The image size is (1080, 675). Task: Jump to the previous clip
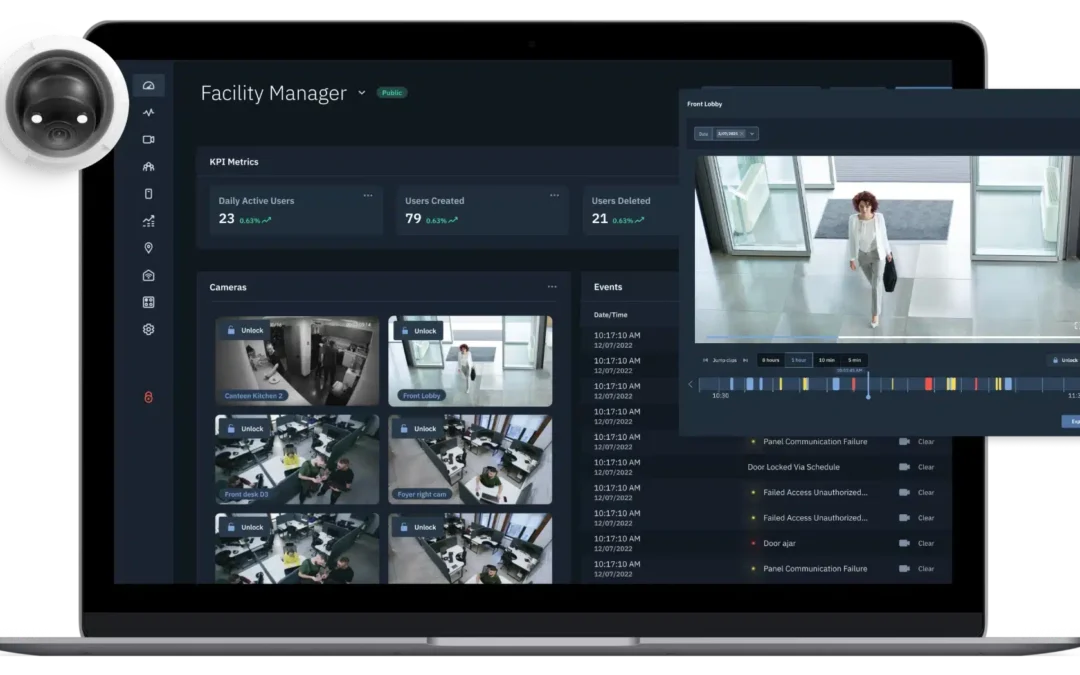(x=705, y=360)
